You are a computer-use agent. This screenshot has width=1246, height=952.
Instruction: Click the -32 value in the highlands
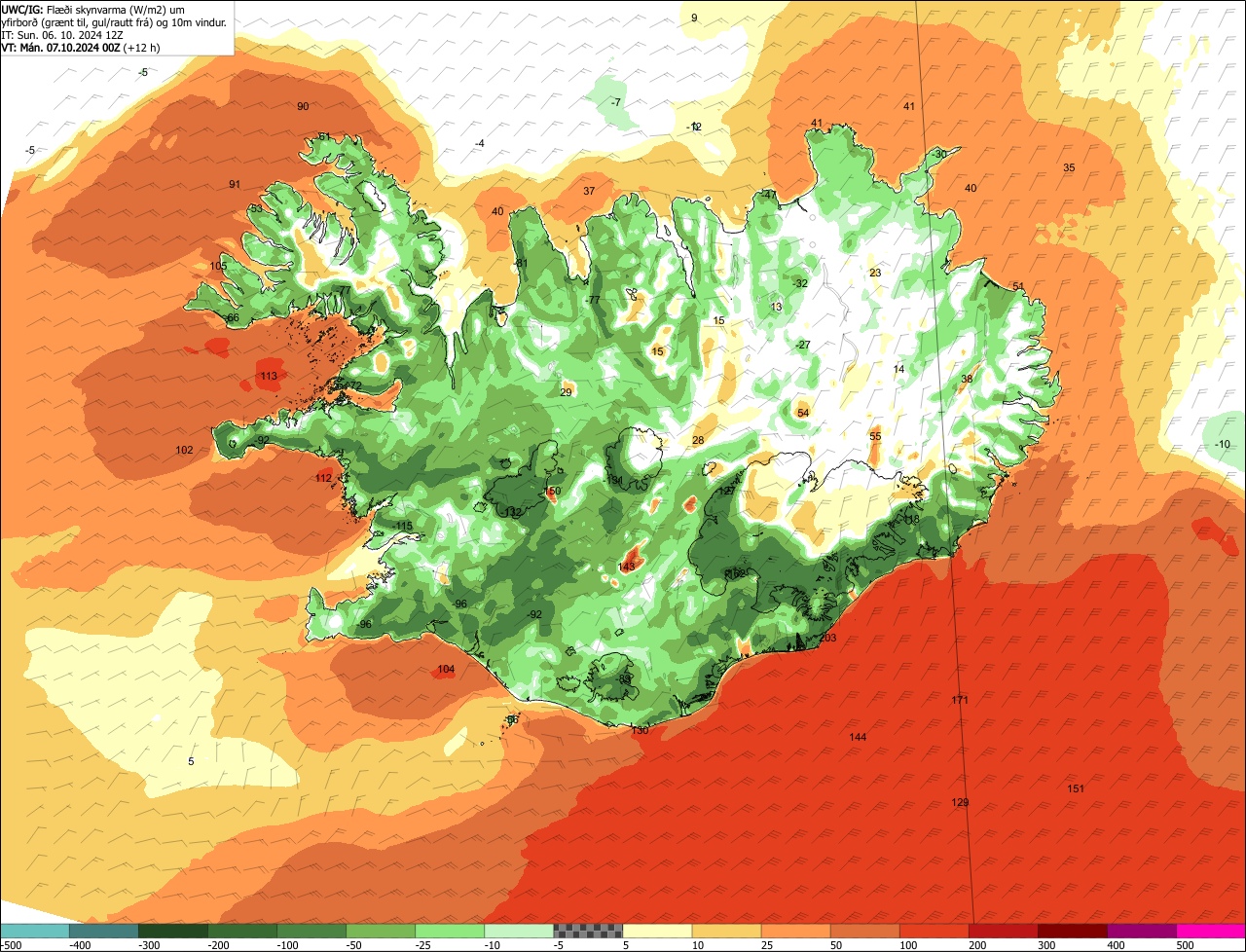click(800, 283)
